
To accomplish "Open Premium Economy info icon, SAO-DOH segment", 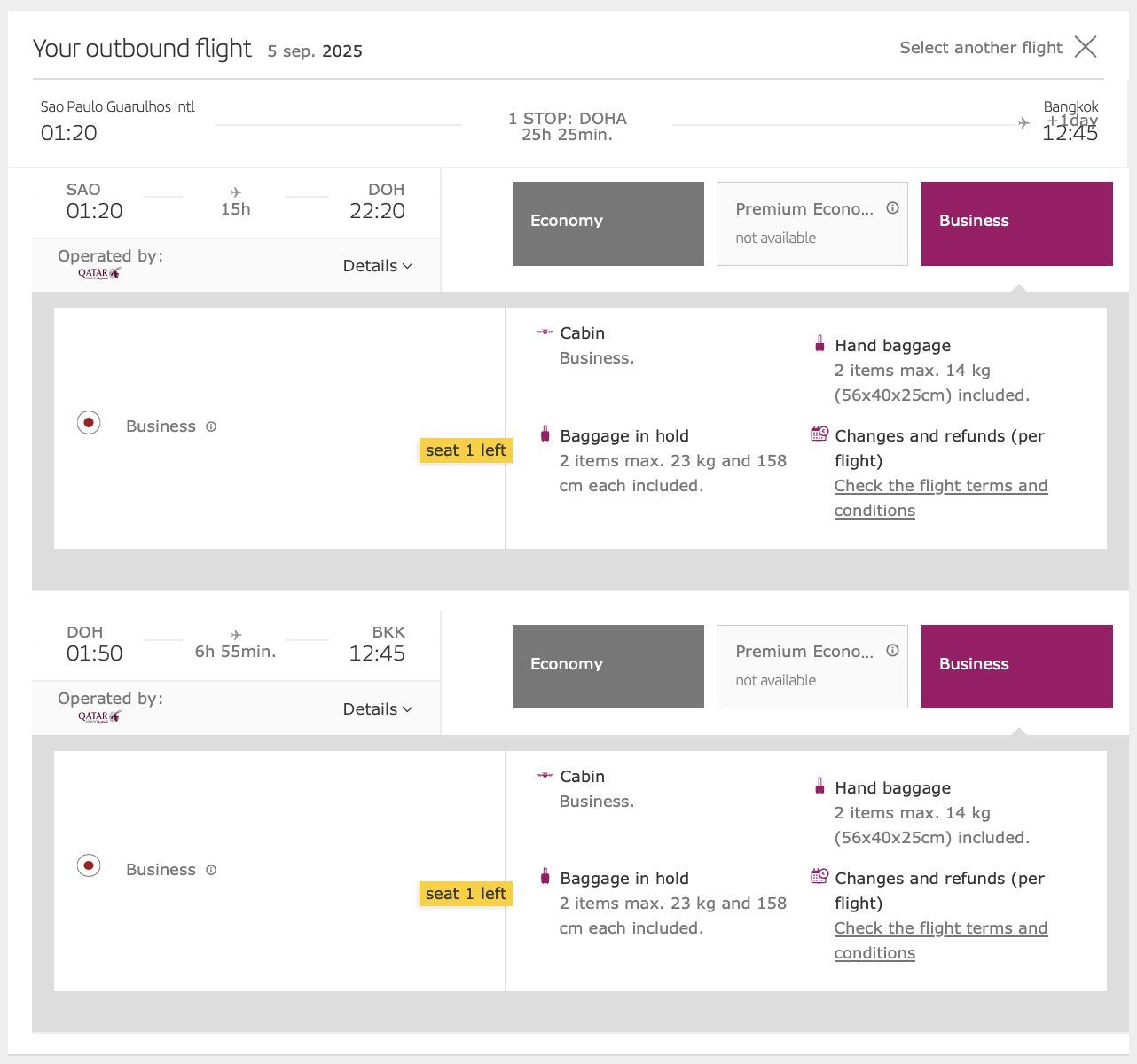I will point(892,208).
